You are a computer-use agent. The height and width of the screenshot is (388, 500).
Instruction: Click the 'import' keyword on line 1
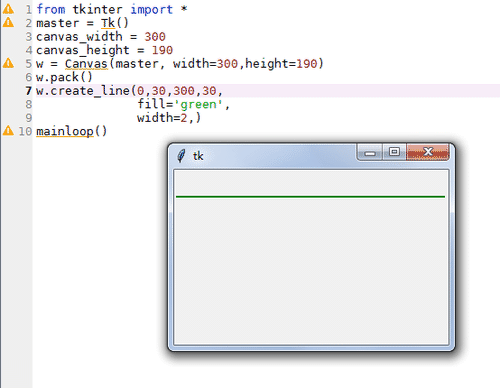coord(151,10)
